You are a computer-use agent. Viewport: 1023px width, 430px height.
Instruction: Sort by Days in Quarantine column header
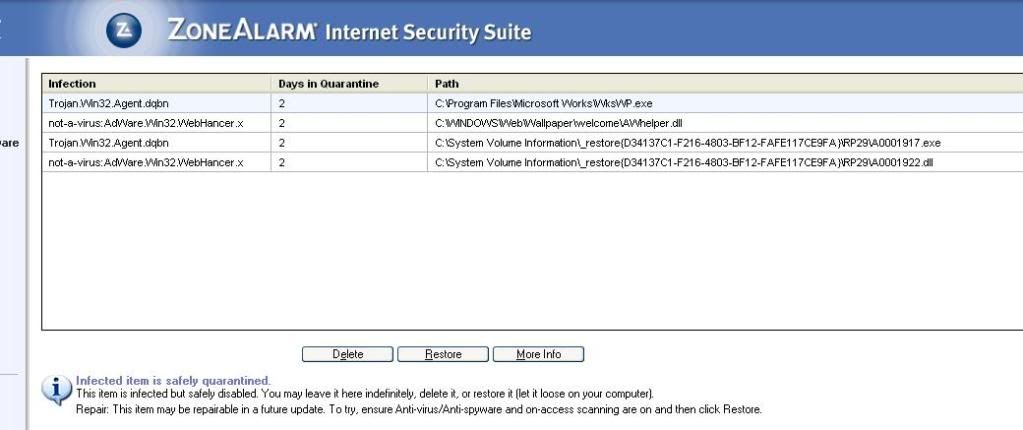(x=349, y=84)
